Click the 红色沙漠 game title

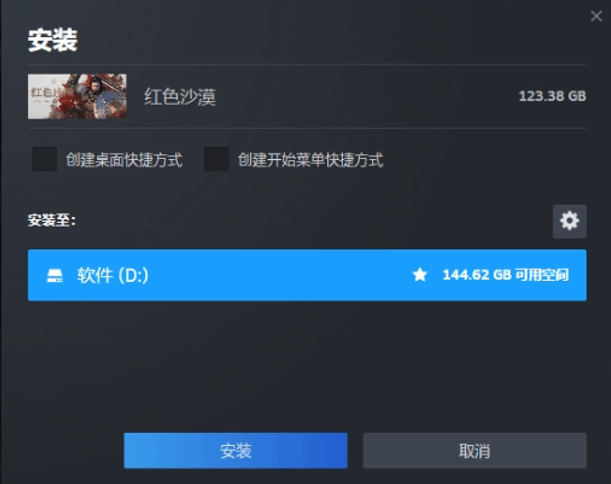(x=180, y=97)
